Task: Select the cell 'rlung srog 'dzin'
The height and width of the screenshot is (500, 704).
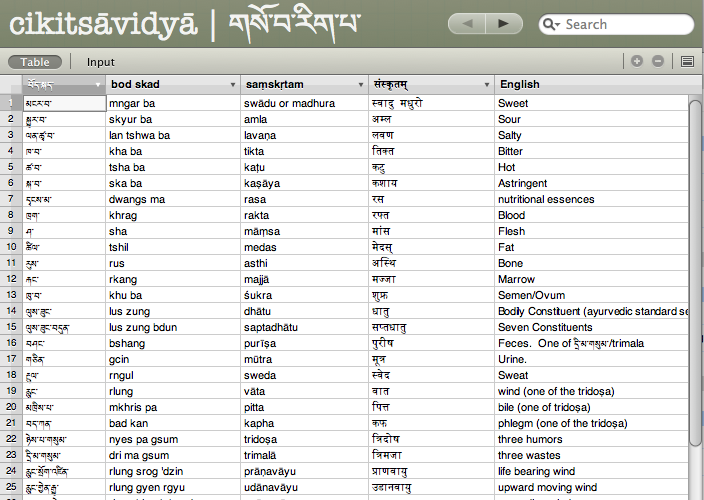Action: pyautogui.click(x=173, y=471)
